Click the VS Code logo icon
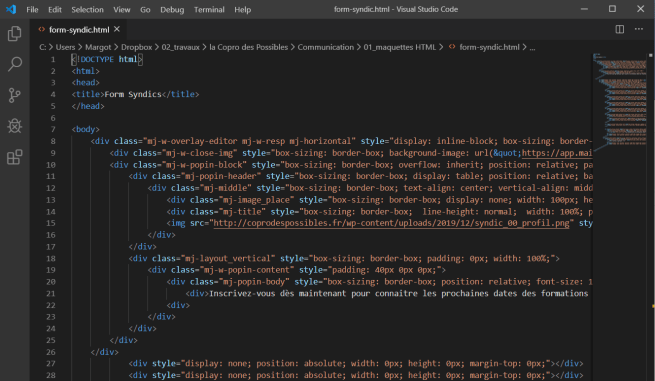 pos(11,9)
